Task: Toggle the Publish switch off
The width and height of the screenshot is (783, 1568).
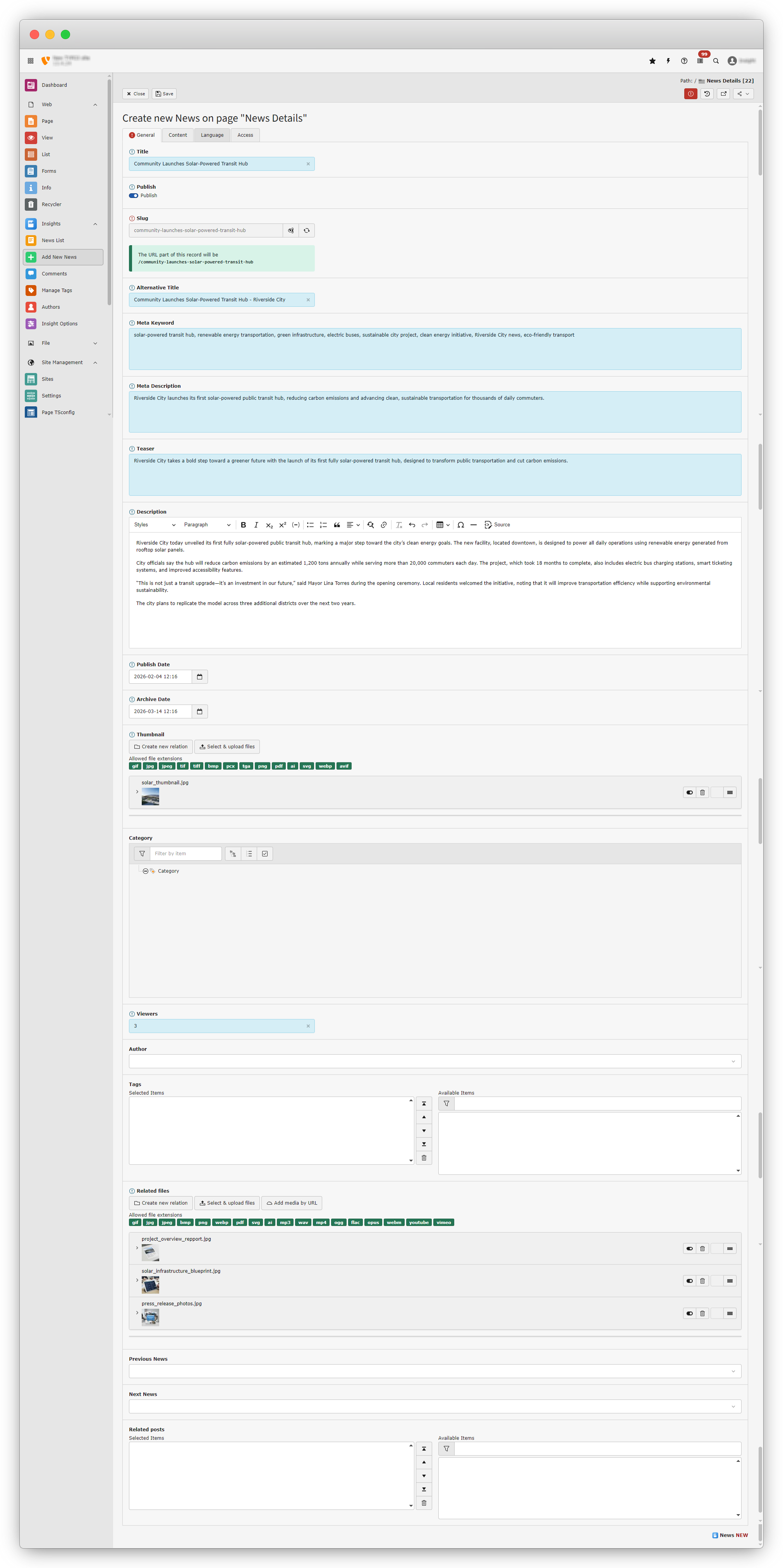Action: coord(133,195)
